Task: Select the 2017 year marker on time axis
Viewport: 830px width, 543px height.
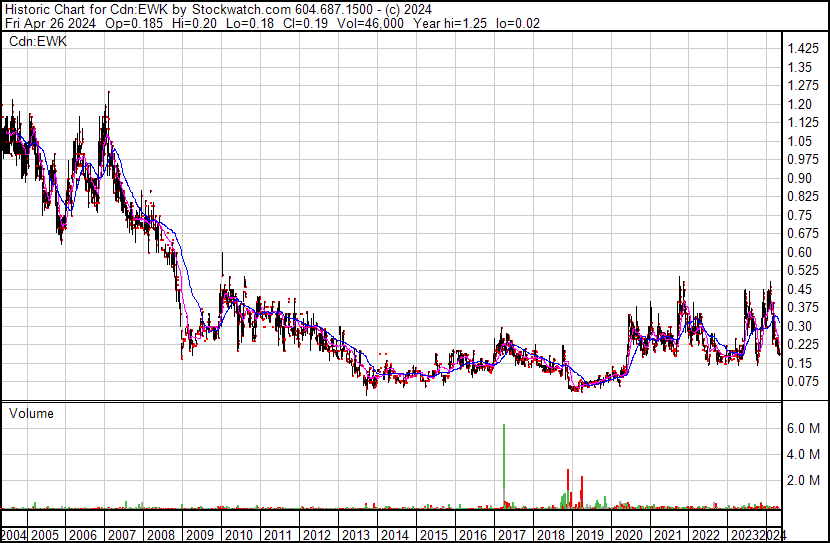Action: pos(509,535)
